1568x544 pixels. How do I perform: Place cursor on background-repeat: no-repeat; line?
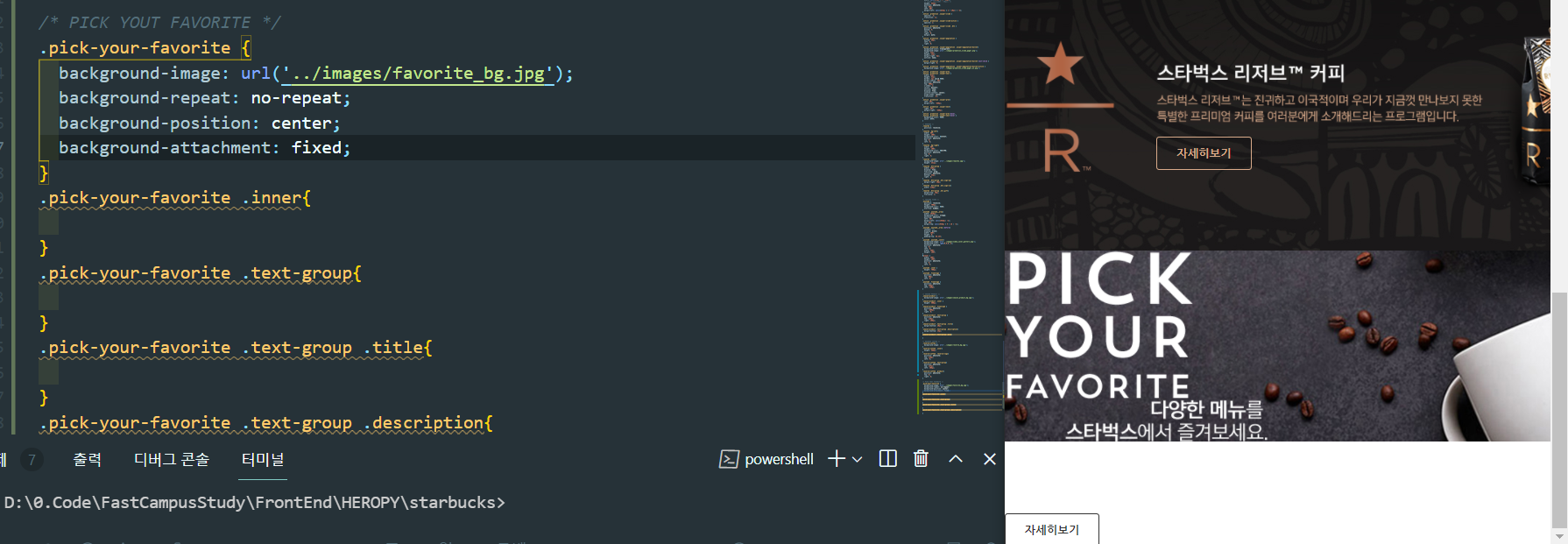(204, 98)
